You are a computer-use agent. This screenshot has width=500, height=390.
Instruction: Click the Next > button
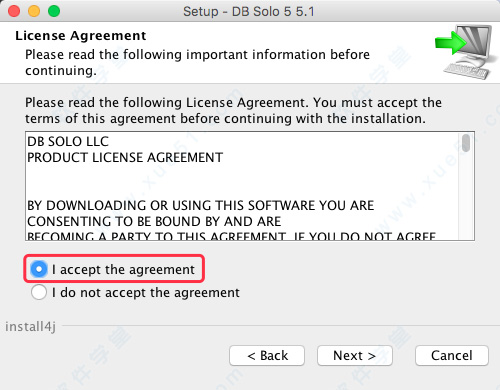point(355,355)
